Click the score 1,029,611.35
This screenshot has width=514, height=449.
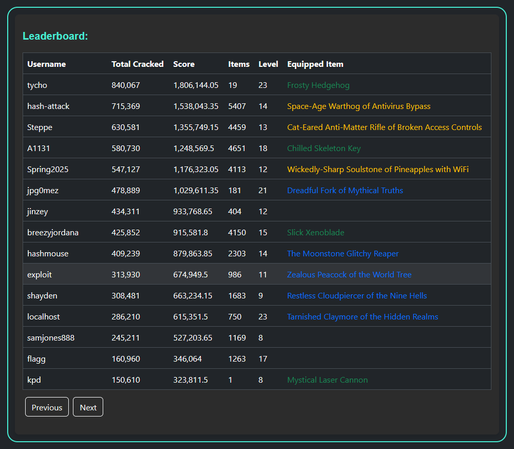tap(196, 190)
